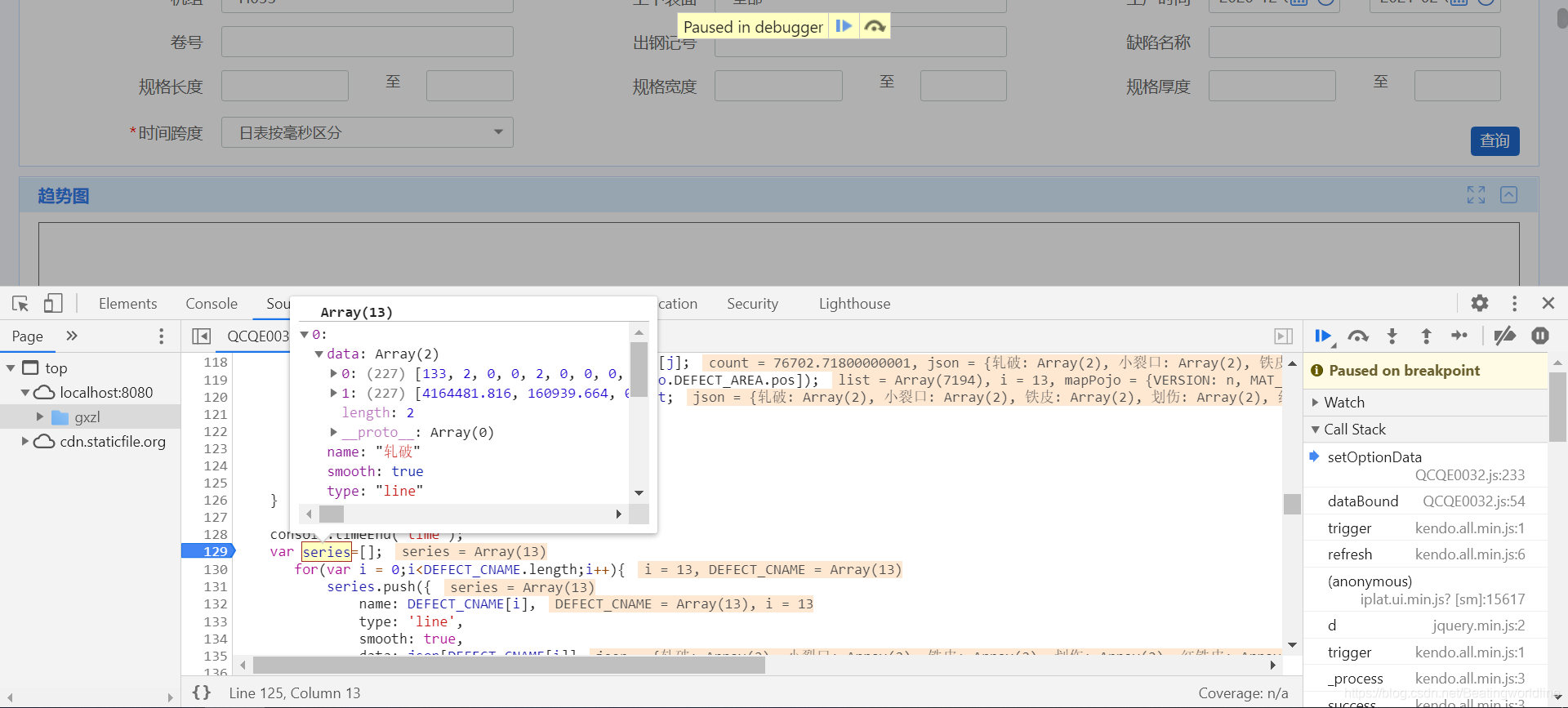
Task: Collapse item 0 in Array(13) popup
Action: [305, 335]
